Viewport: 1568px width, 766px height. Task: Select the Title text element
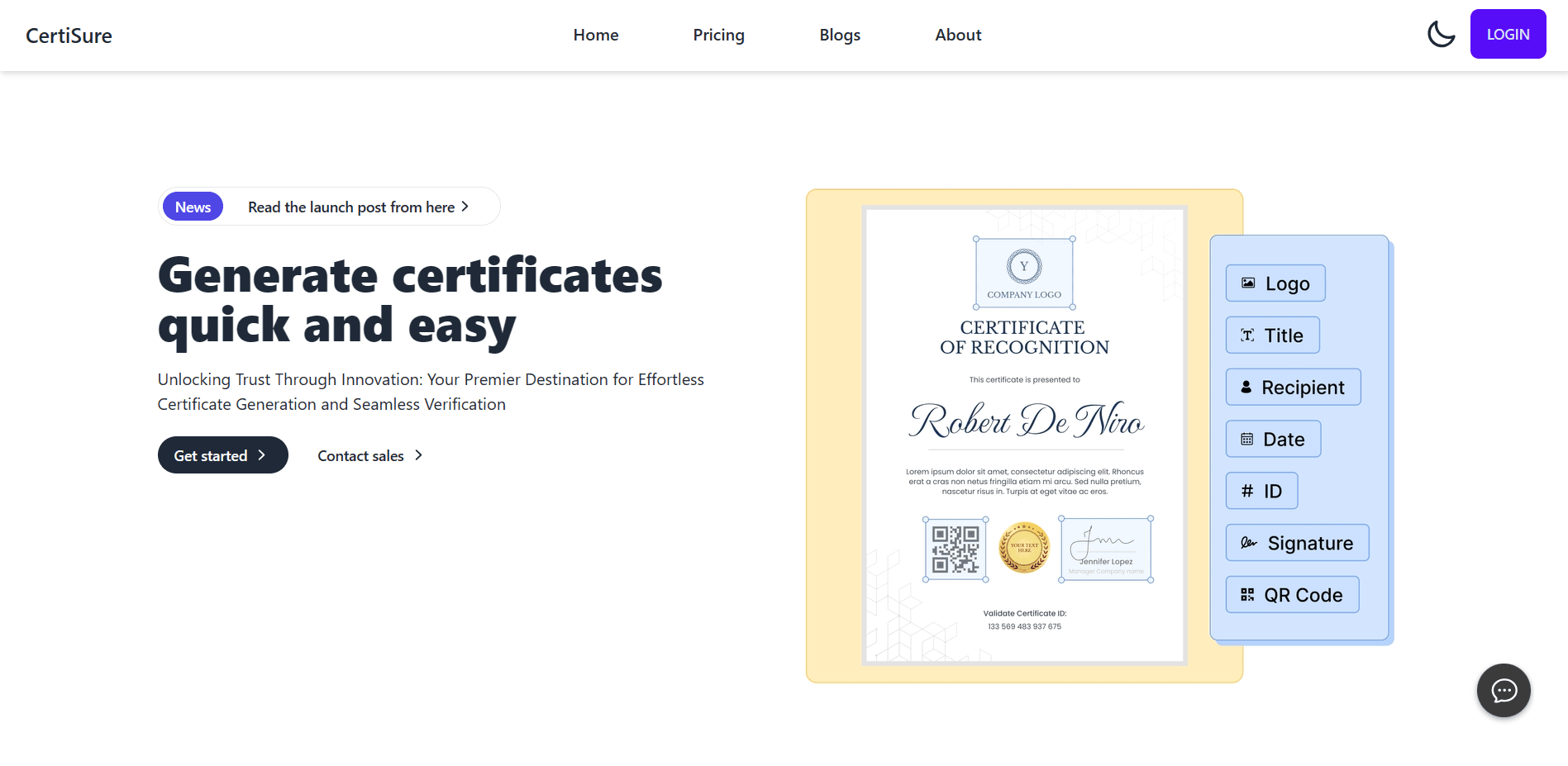tap(1271, 335)
